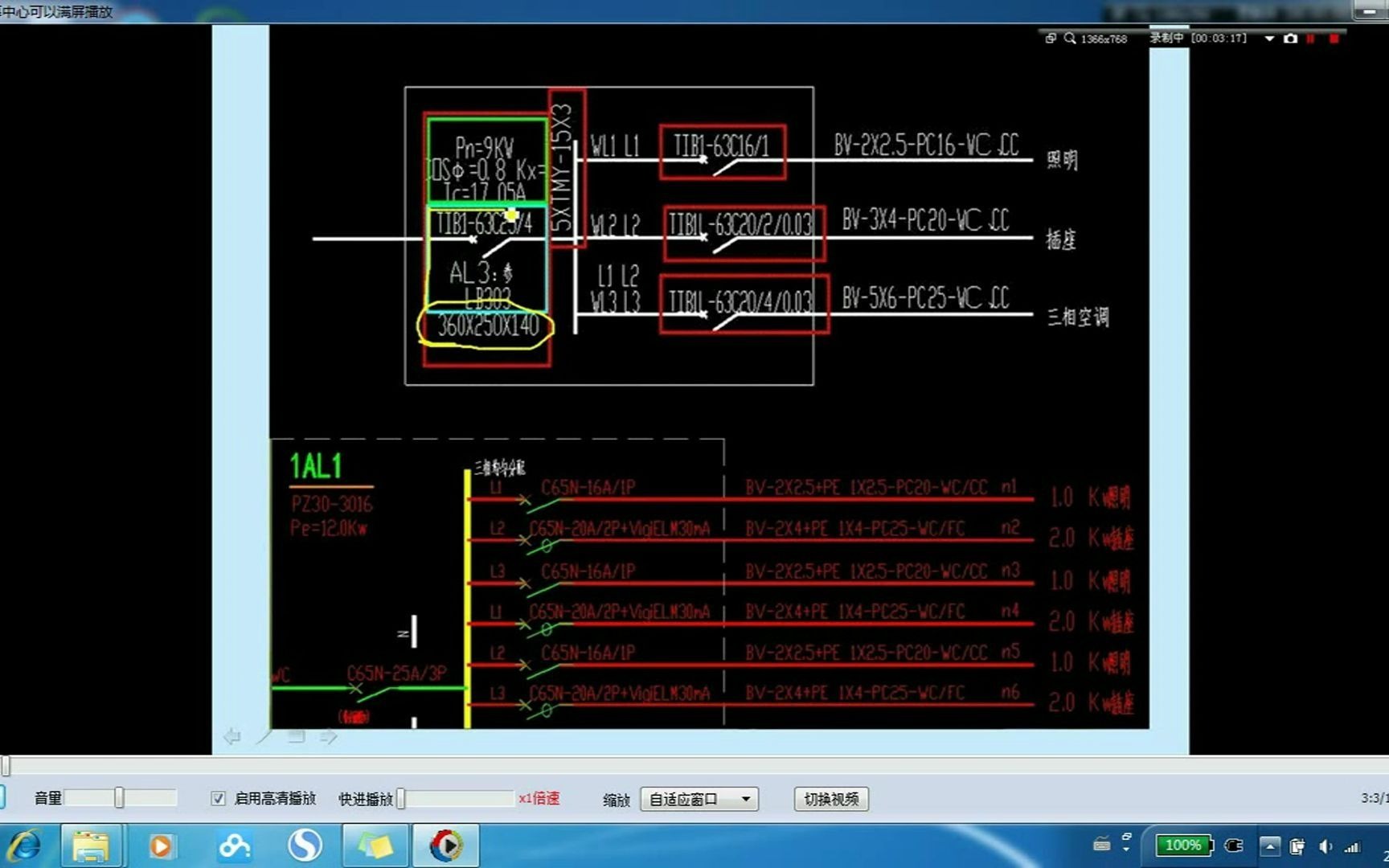Click the TIB1-63C16/1 breaker label
The width and height of the screenshot is (1389, 868).
point(721,145)
